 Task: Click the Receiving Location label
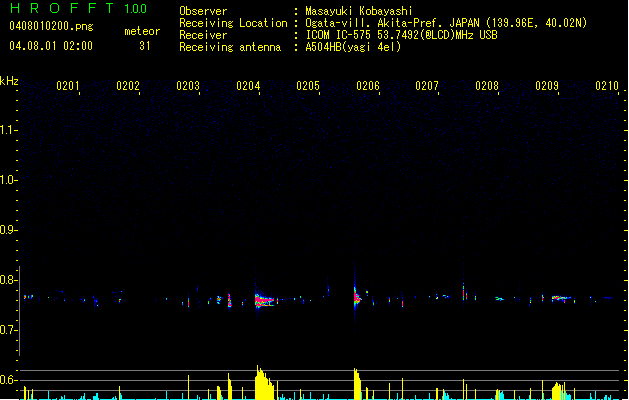(x=233, y=23)
